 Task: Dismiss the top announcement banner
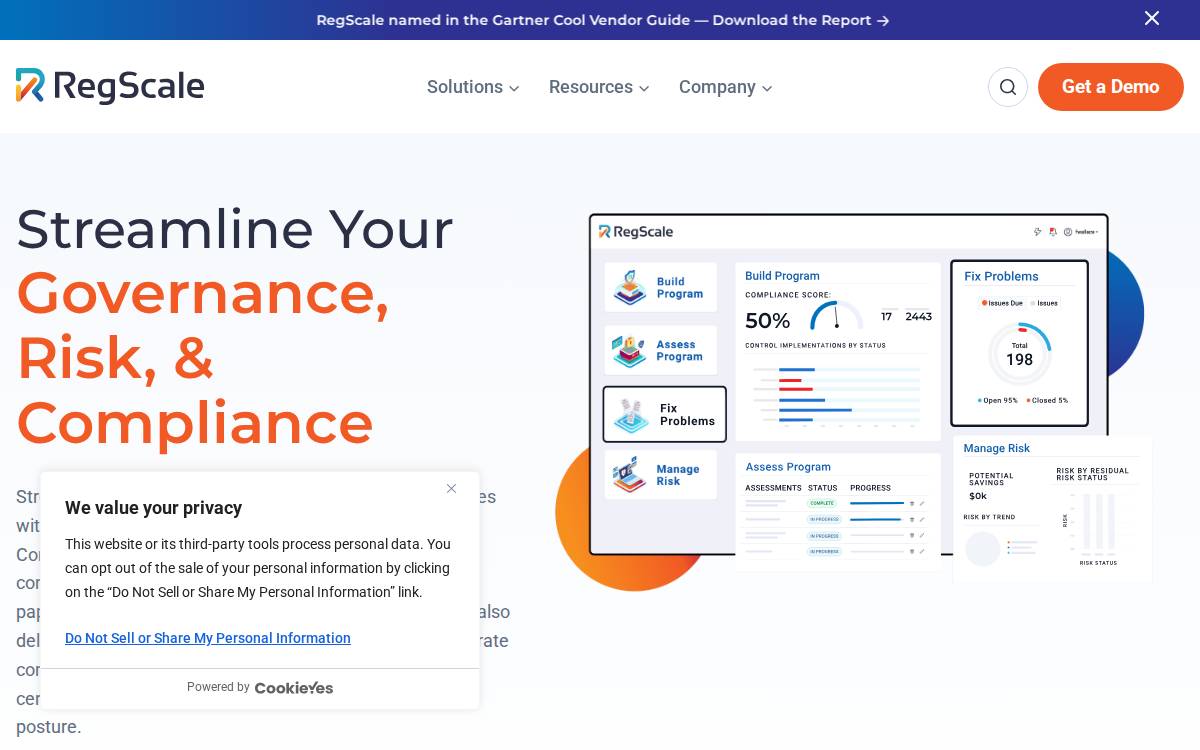[1152, 18]
